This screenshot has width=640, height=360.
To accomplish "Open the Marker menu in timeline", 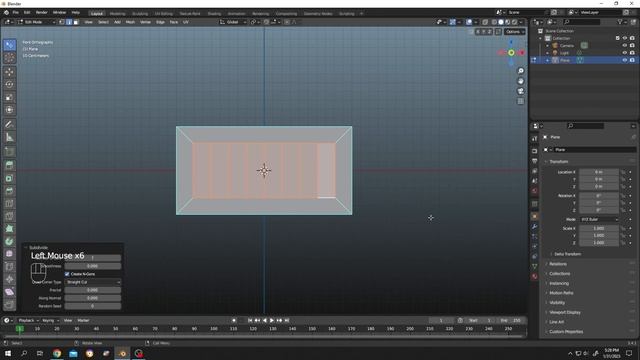I will tap(83, 320).
